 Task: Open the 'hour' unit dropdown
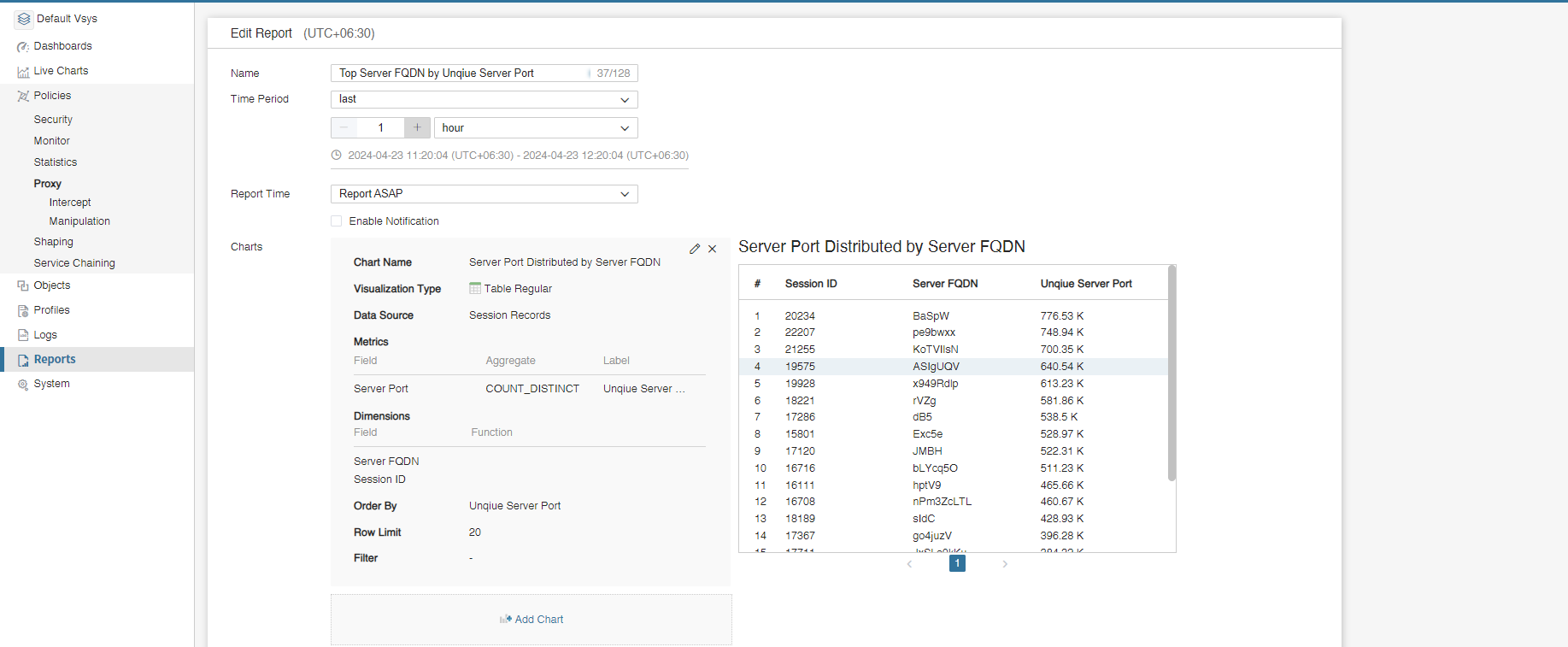535,128
